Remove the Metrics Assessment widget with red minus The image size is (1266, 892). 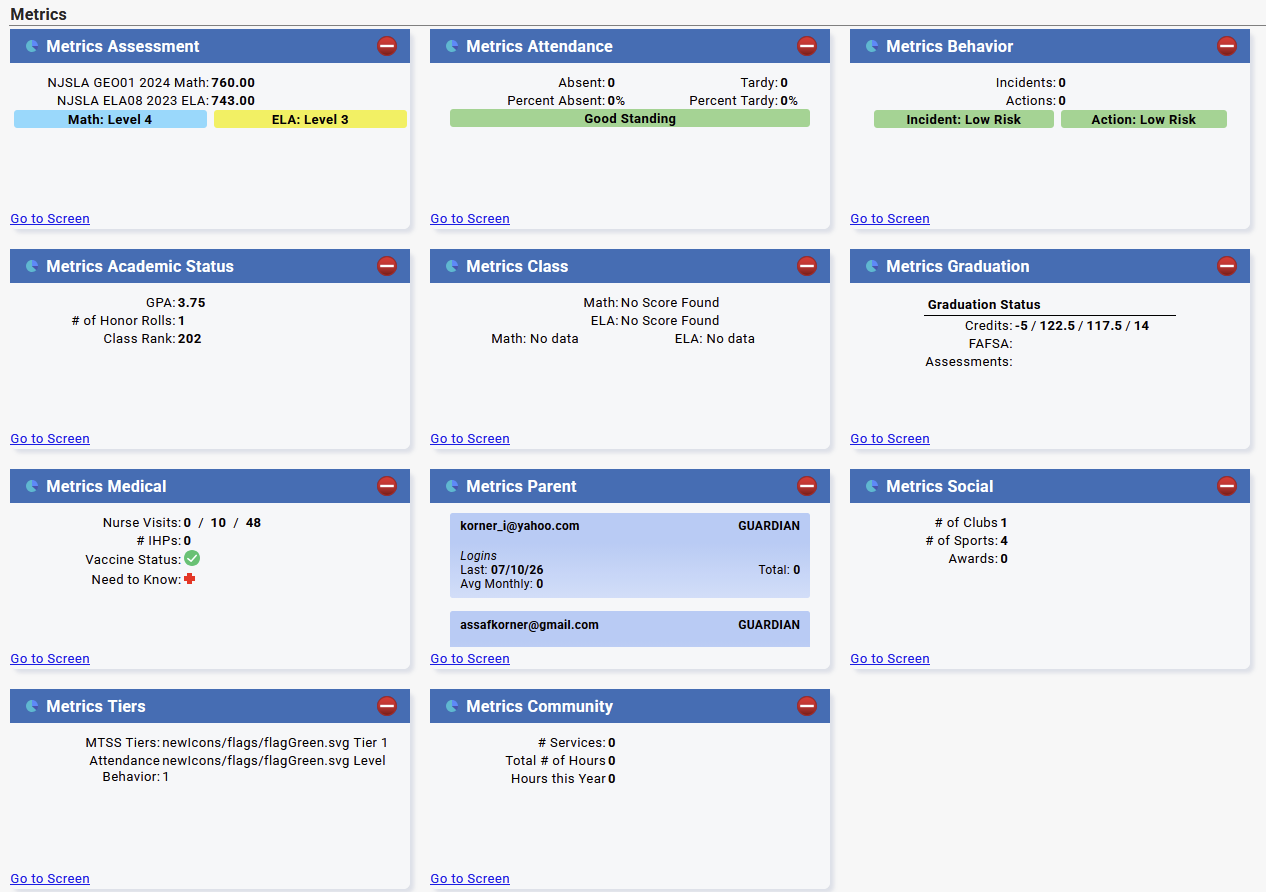387,46
